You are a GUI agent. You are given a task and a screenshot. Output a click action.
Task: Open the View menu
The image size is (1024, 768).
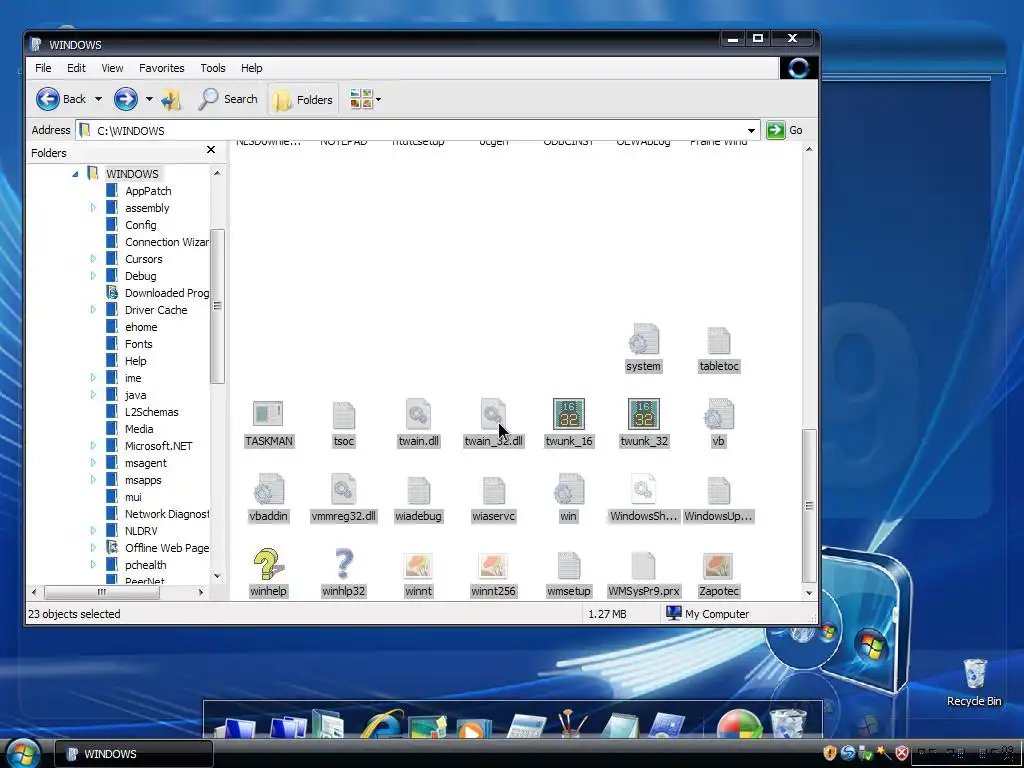[x=112, y=68]
